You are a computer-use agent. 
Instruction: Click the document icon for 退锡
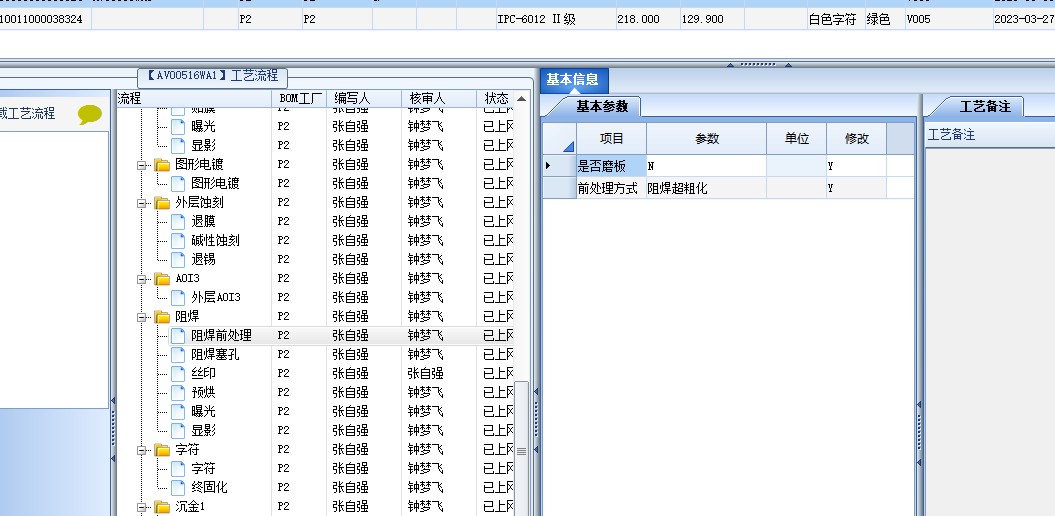click(x=178, y=260)
